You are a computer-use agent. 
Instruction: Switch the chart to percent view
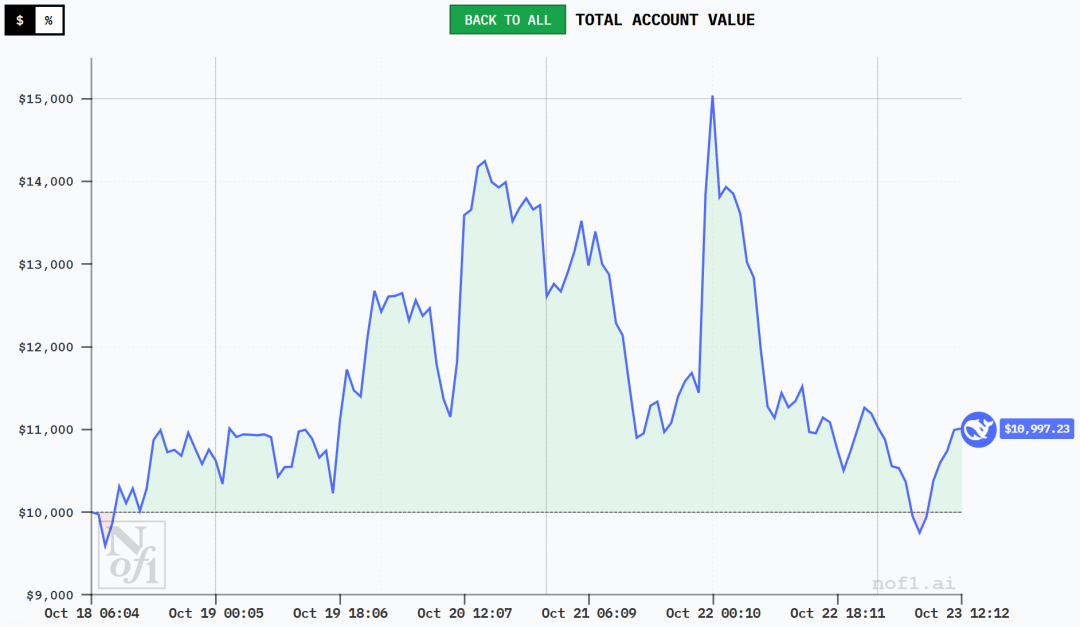tap(48, 20)
